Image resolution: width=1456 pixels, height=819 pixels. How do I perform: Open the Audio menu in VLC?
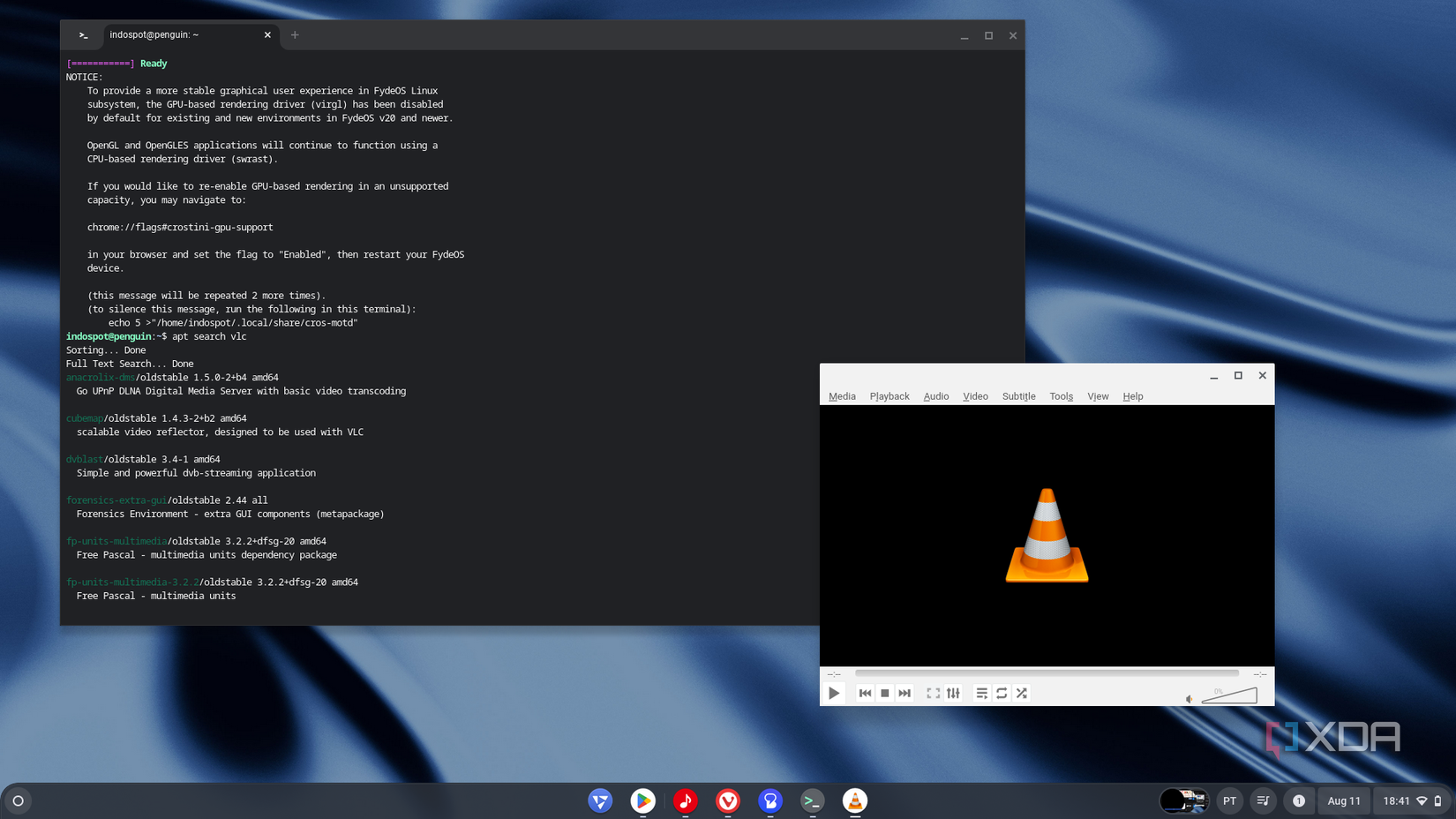pos(935,396)
